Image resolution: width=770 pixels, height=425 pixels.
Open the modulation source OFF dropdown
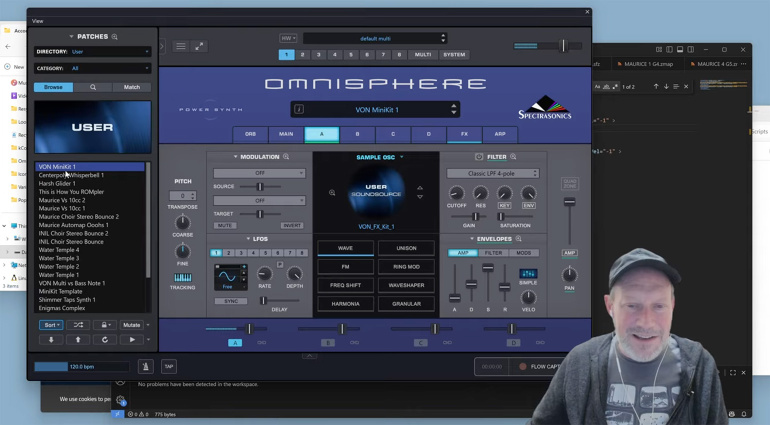pos(259,173)
